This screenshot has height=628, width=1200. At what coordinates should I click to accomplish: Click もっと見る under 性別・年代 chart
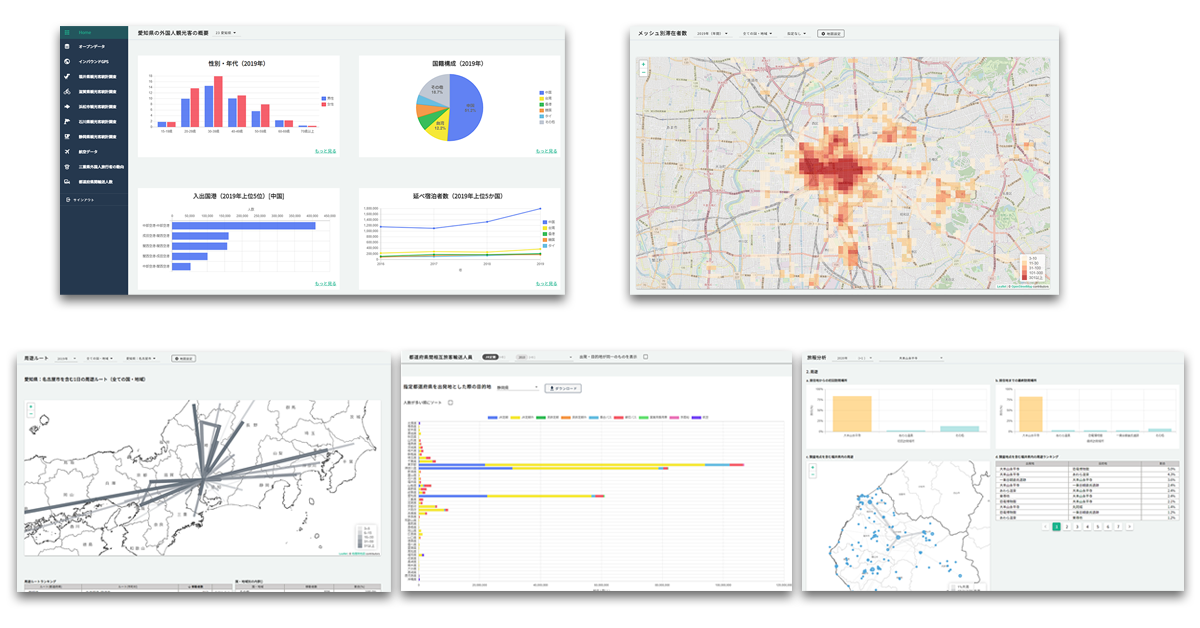(326, 151)
